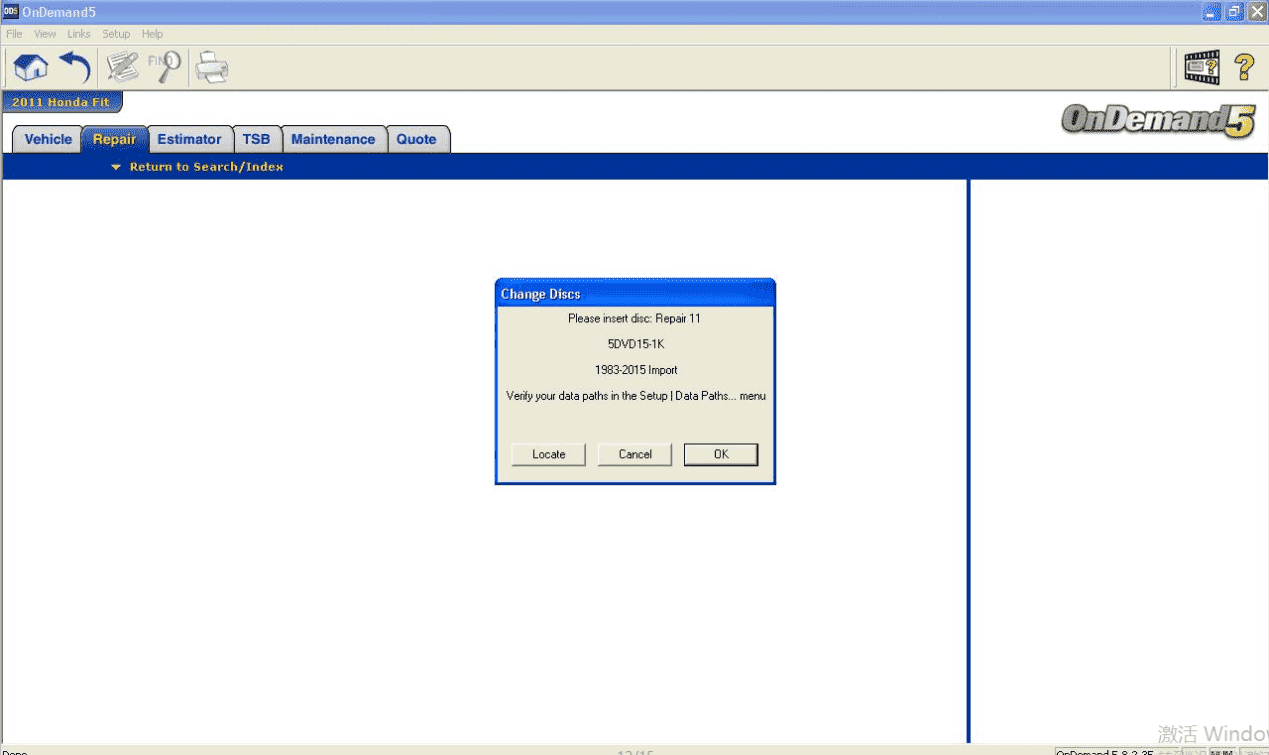
Task: Restore down the OnDemand5 window
Action: click(x=1234, y=11)
